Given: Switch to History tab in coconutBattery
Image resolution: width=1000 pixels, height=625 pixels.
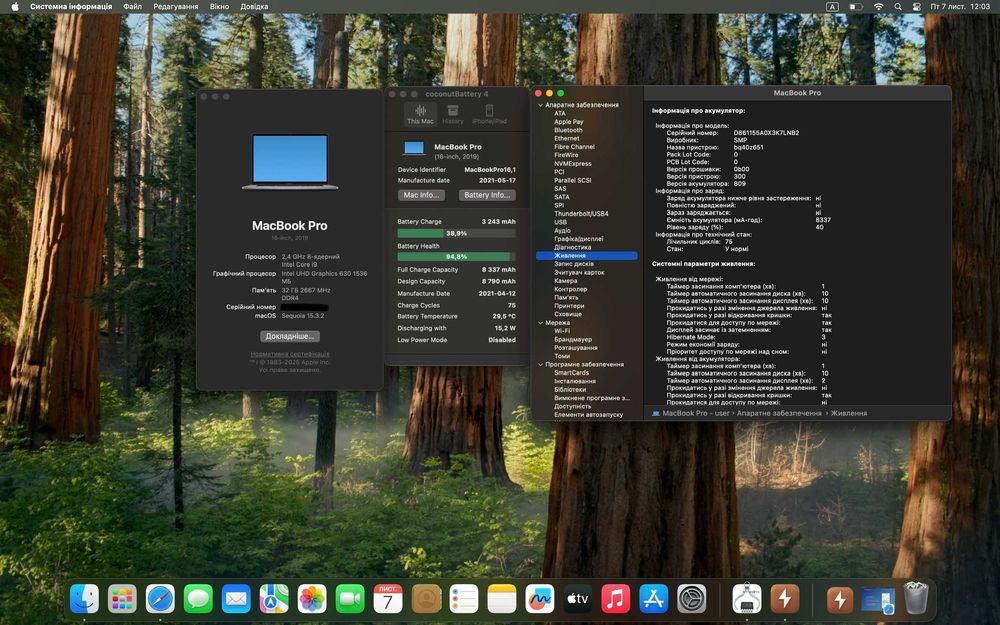Looking at the screenshot, I should [453, 115].
